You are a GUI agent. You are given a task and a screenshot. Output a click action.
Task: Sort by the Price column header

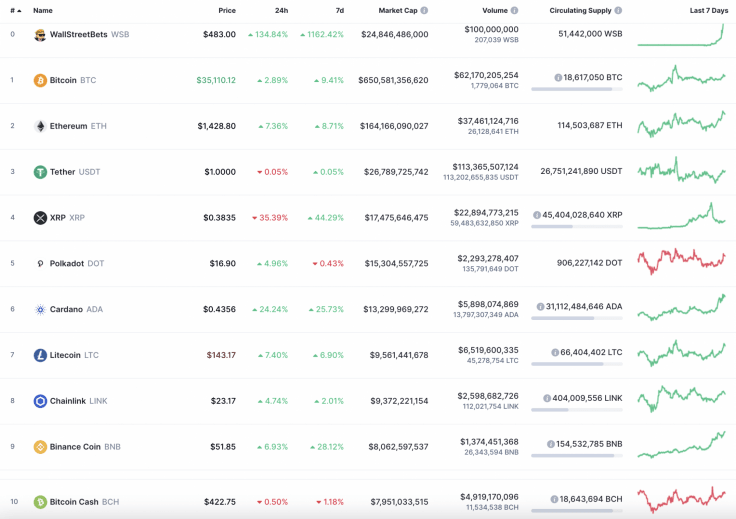pyautogui.click(x=227, y=10)
